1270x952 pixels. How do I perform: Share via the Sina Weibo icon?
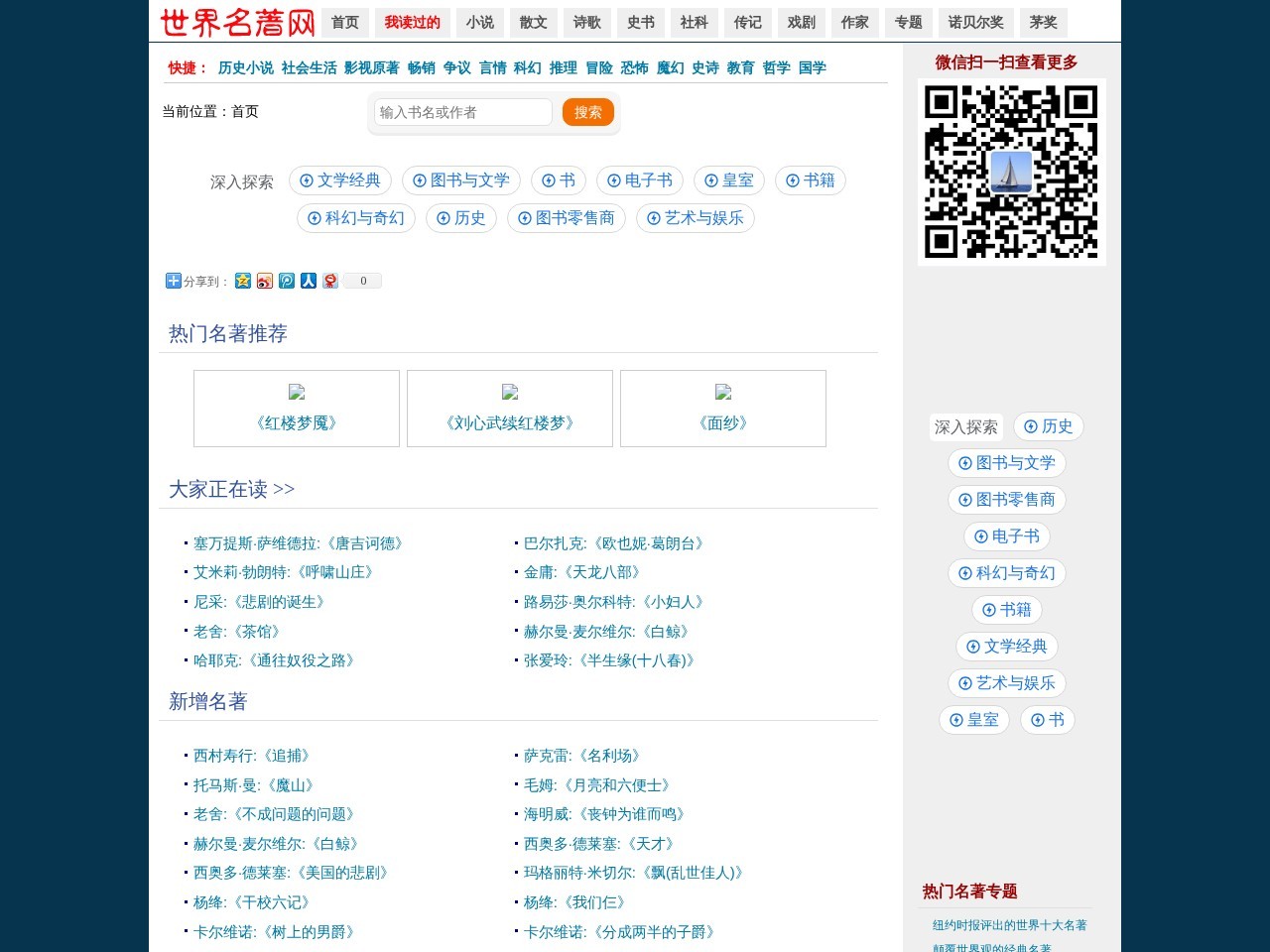pyautogui.click(x=265, y=281)
